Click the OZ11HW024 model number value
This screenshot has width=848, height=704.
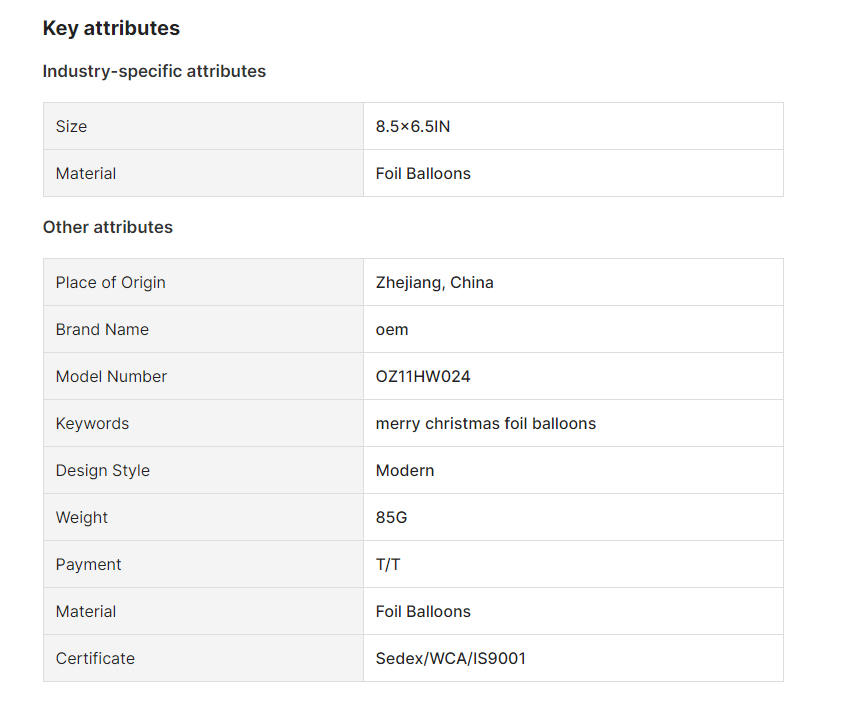(423, 376)
